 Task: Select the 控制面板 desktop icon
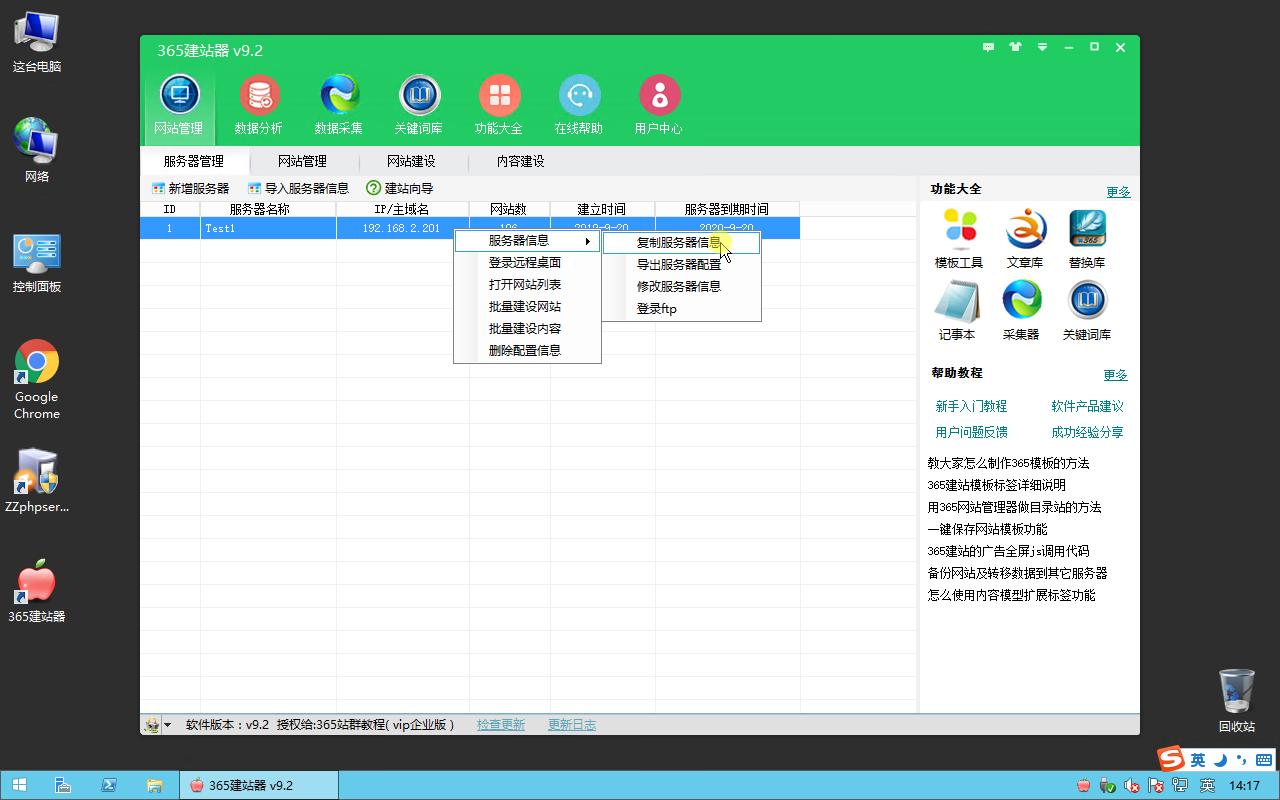tap(37, 262)
